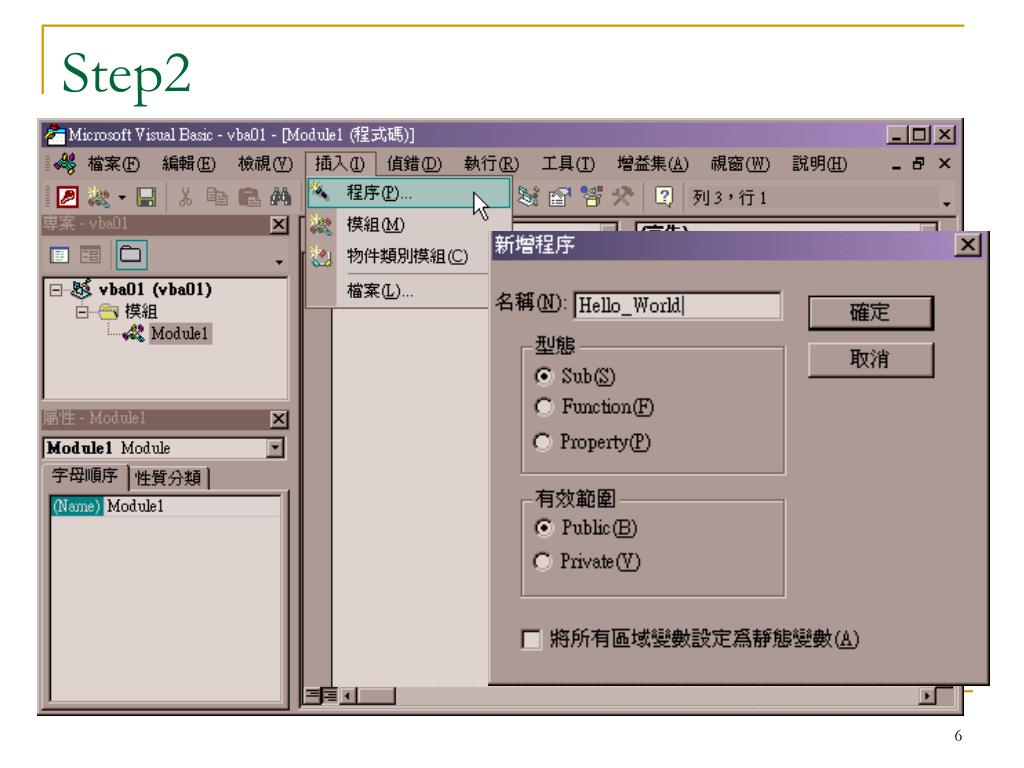This screenshot has width=1024, height=768.
Task: Click the Visual Basic icon left of 檔案 menu
Action: tap(65, 163)
